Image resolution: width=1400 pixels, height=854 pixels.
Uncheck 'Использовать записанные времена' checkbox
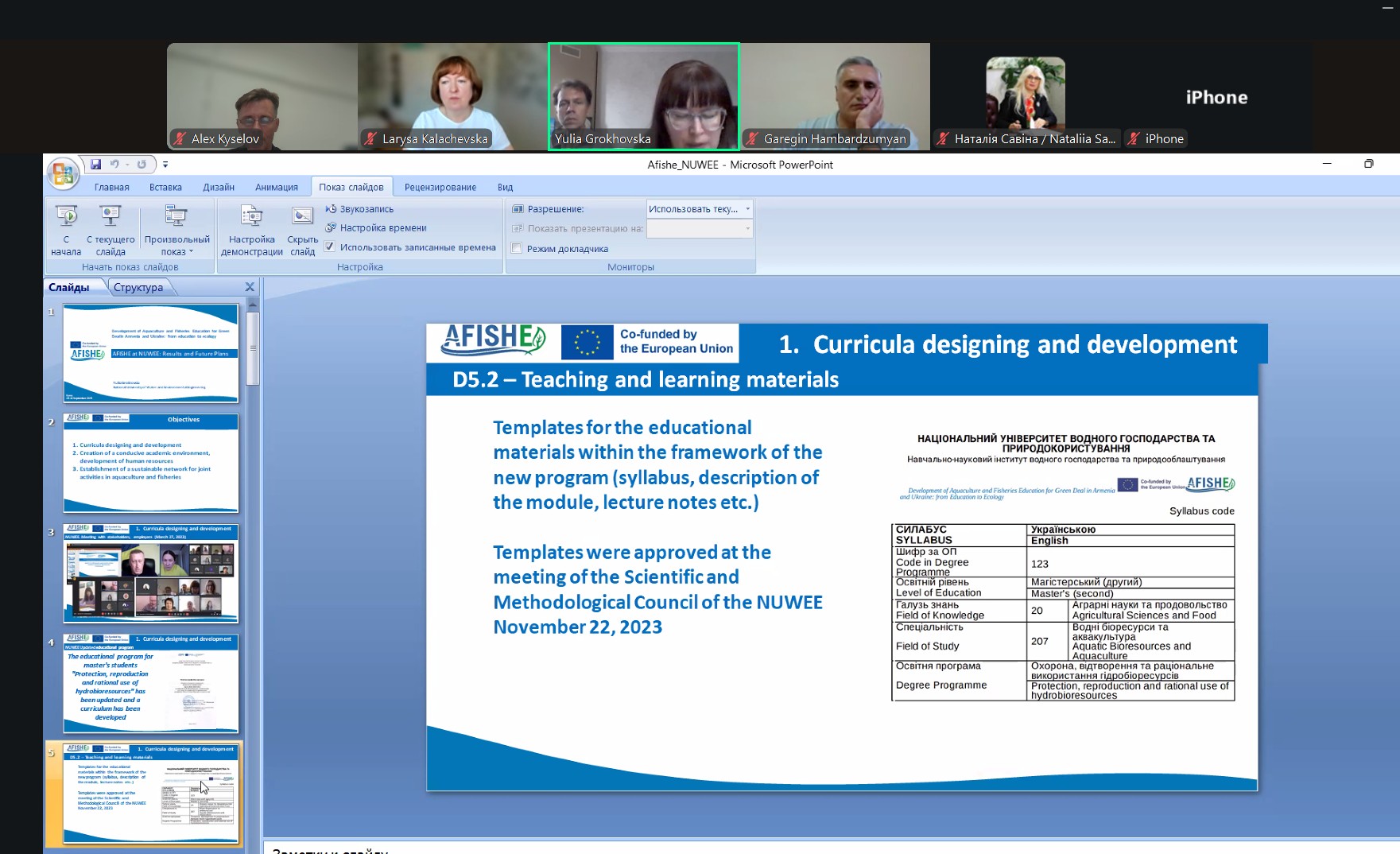pyautogui.click(x=330, y=247)
